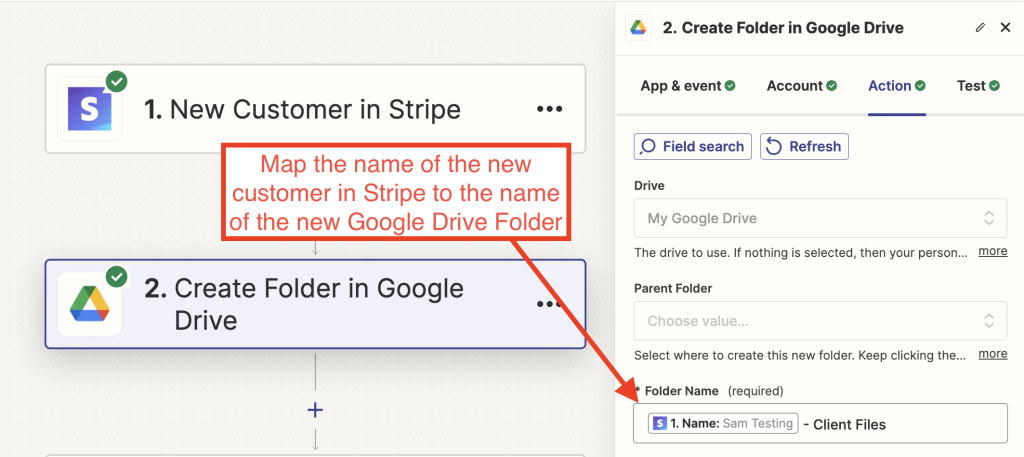The width and height of the screenshot is (1024, 457).
Task: Open the Parent Folder Choose value dropdown
Action: (x=820, y=321)
